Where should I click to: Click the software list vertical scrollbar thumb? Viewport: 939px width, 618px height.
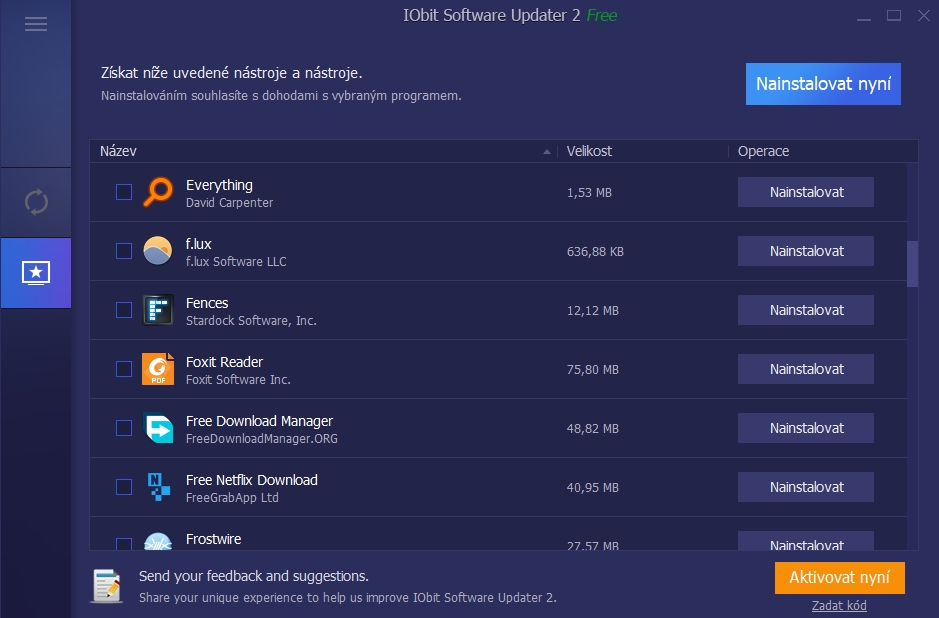[x=912, y=264]
